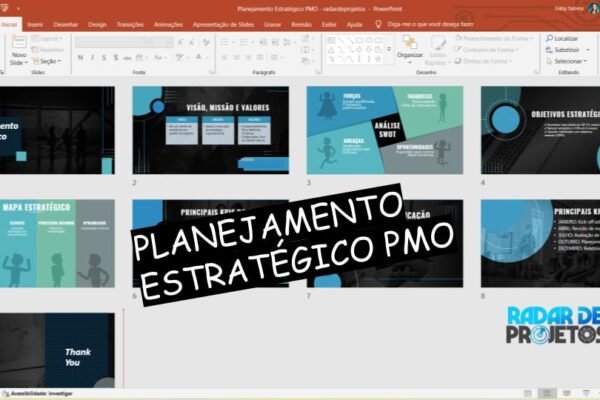
Task: Toggle underline (S) formatting
Action: point(104,58)
